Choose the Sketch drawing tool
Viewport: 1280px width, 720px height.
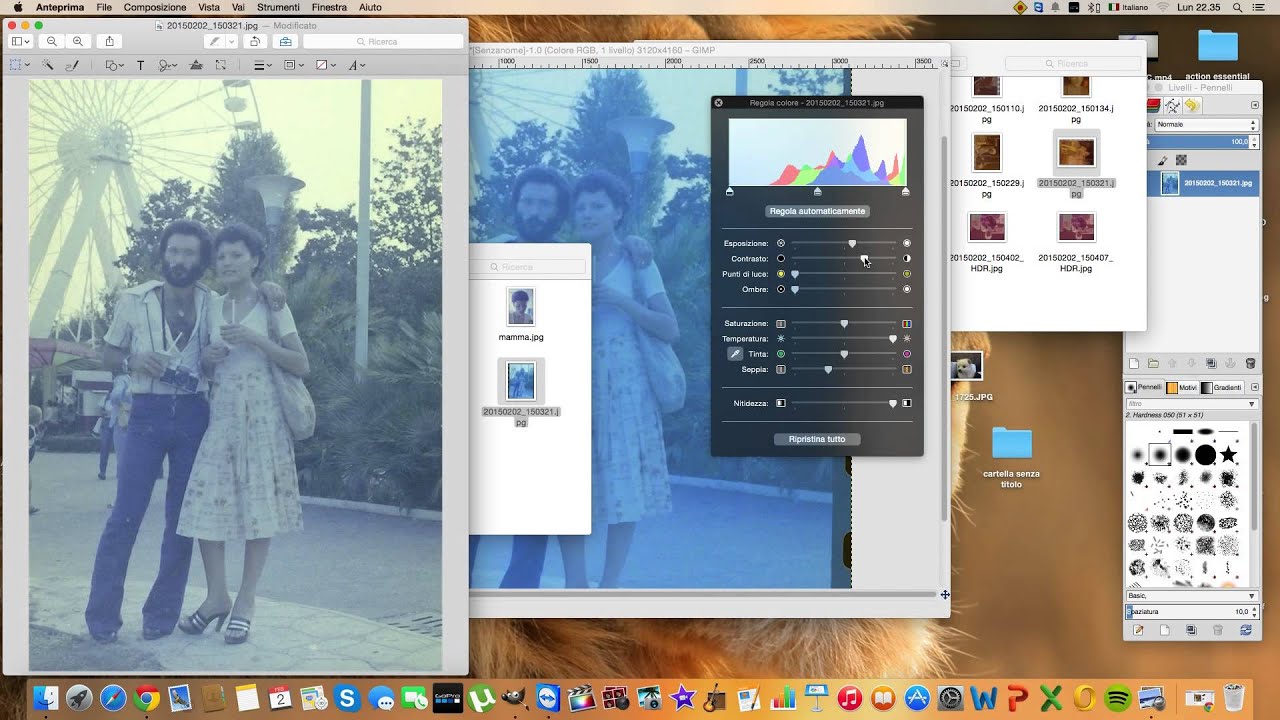(x=72, y=65)
